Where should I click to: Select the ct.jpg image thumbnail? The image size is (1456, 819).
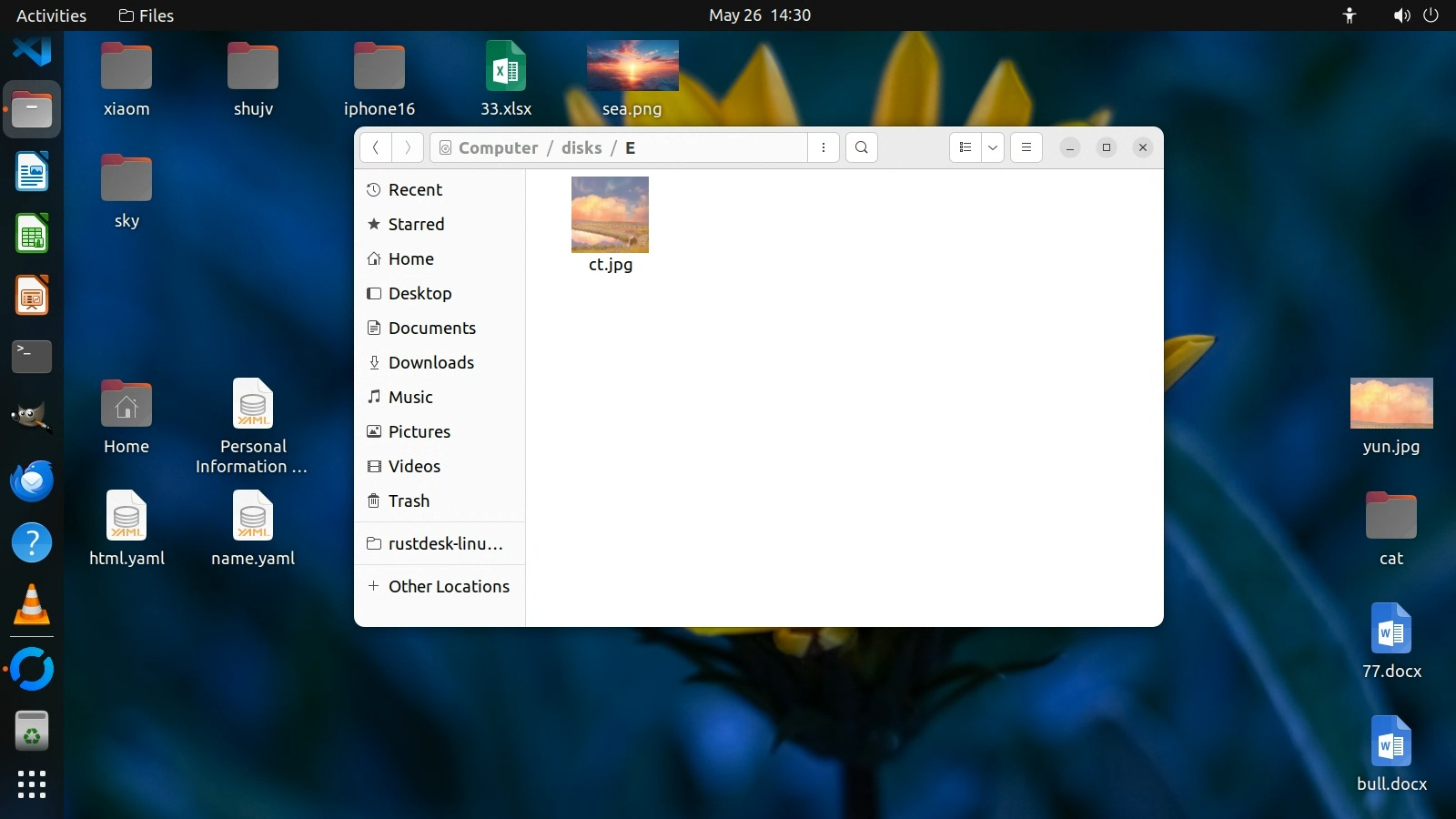[x=610, y=216]
